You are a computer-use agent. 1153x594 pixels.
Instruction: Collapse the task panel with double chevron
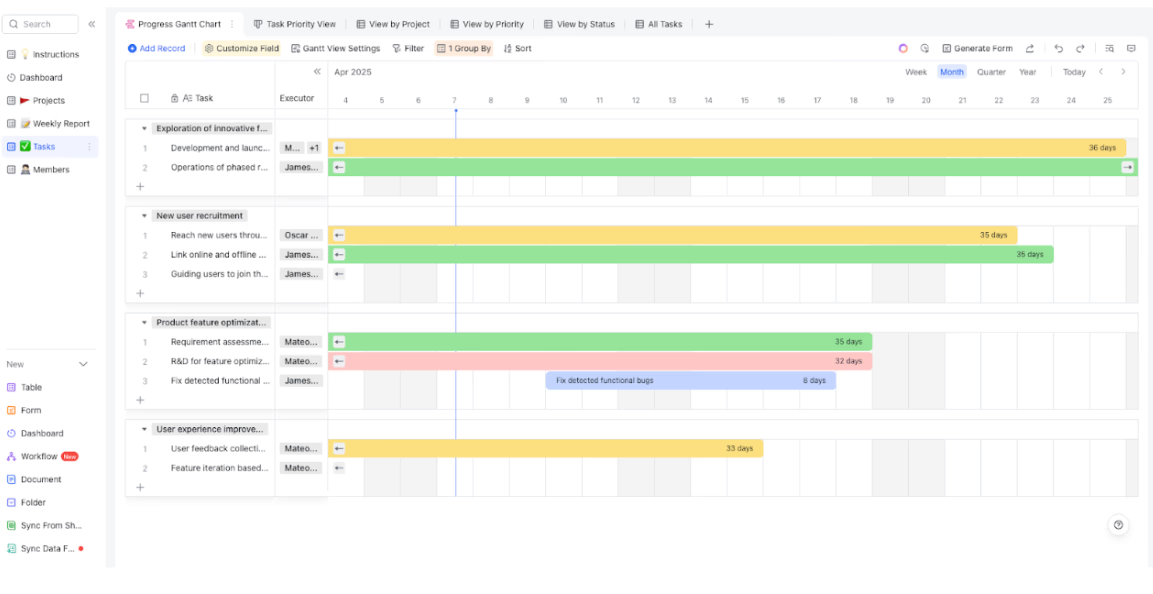pos(317,72)
